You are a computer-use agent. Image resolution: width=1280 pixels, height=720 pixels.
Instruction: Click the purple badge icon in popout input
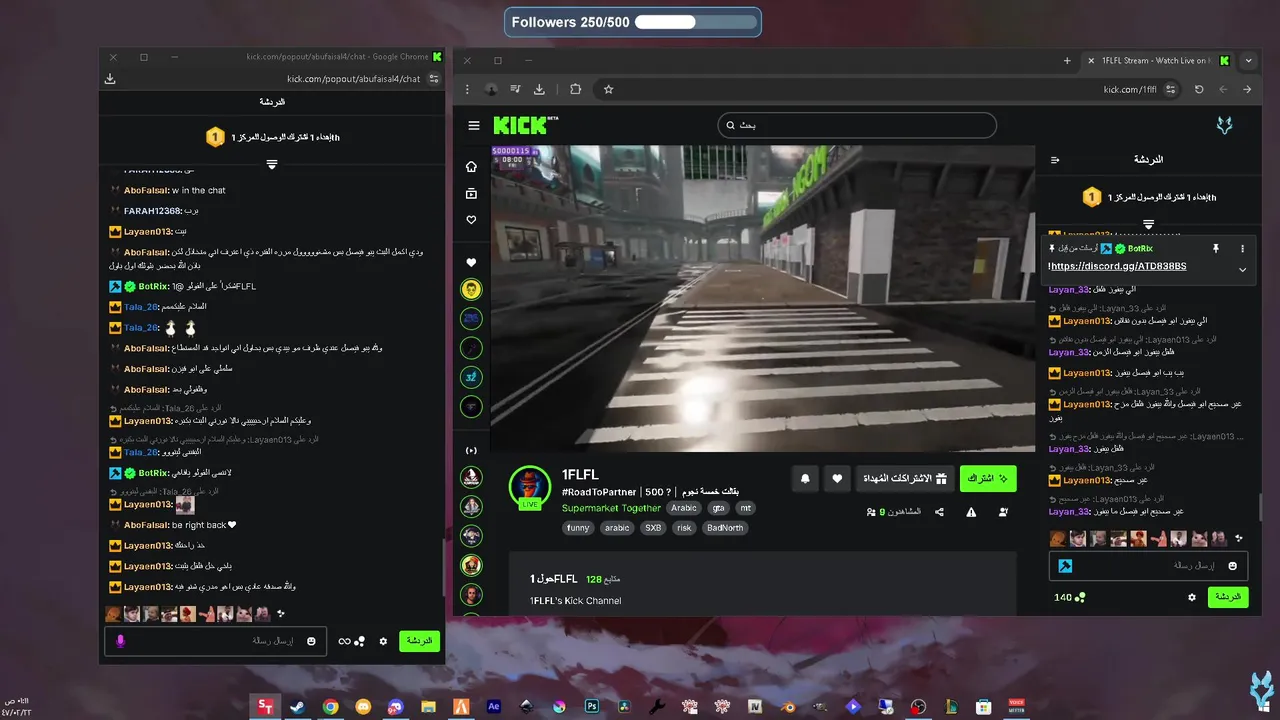(x=120, y=641)
